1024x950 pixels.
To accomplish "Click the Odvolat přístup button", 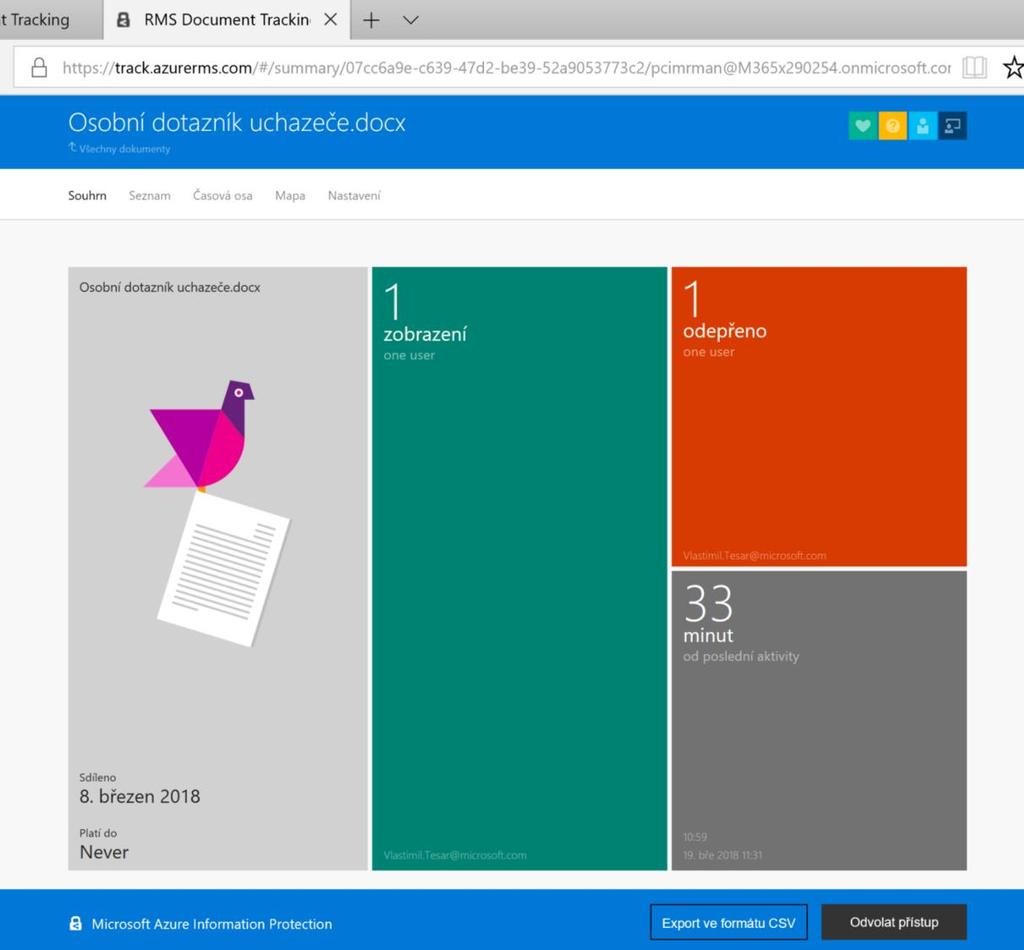I will coord(894,922).
